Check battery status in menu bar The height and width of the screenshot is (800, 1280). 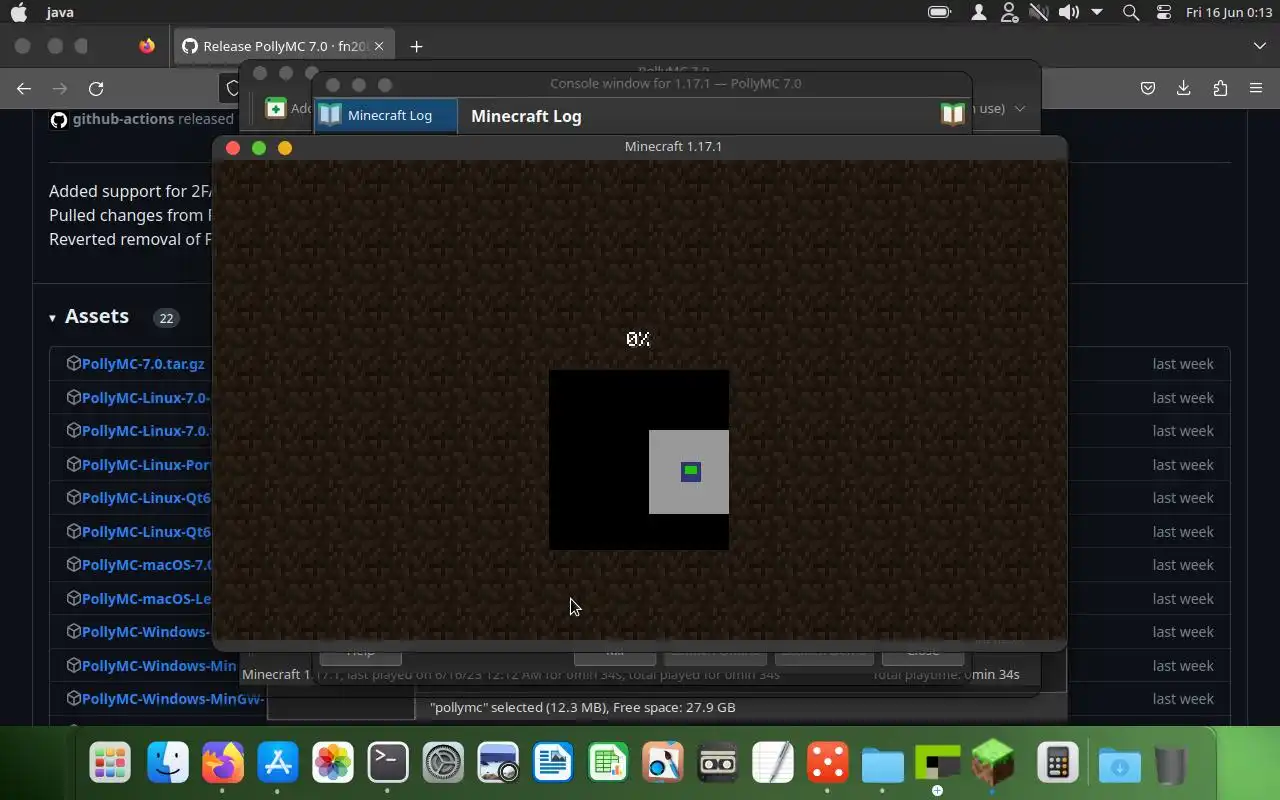pyautogui.click(x=939, y=12)
